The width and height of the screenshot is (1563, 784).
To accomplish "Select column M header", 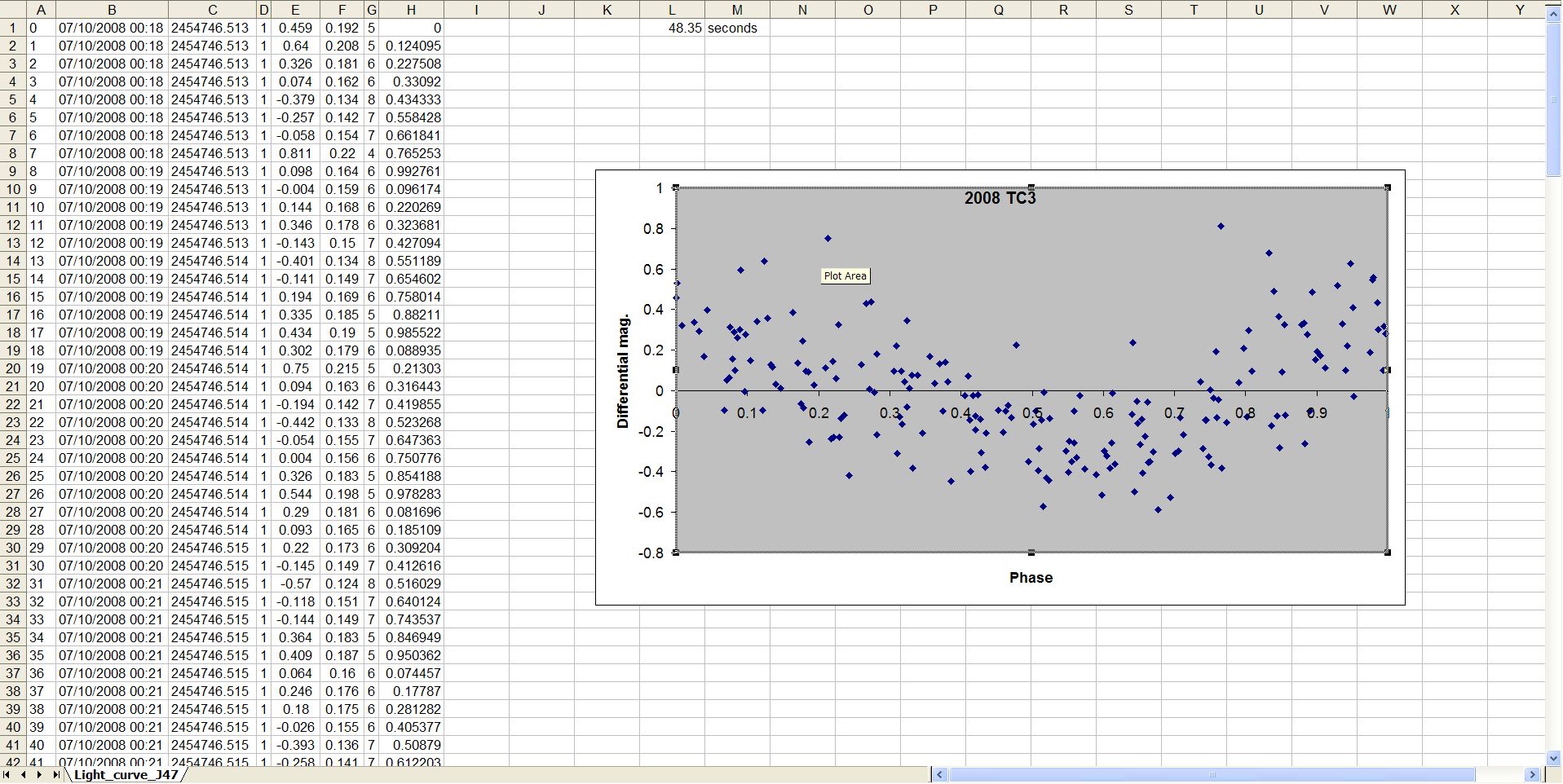I will point(737,10).
